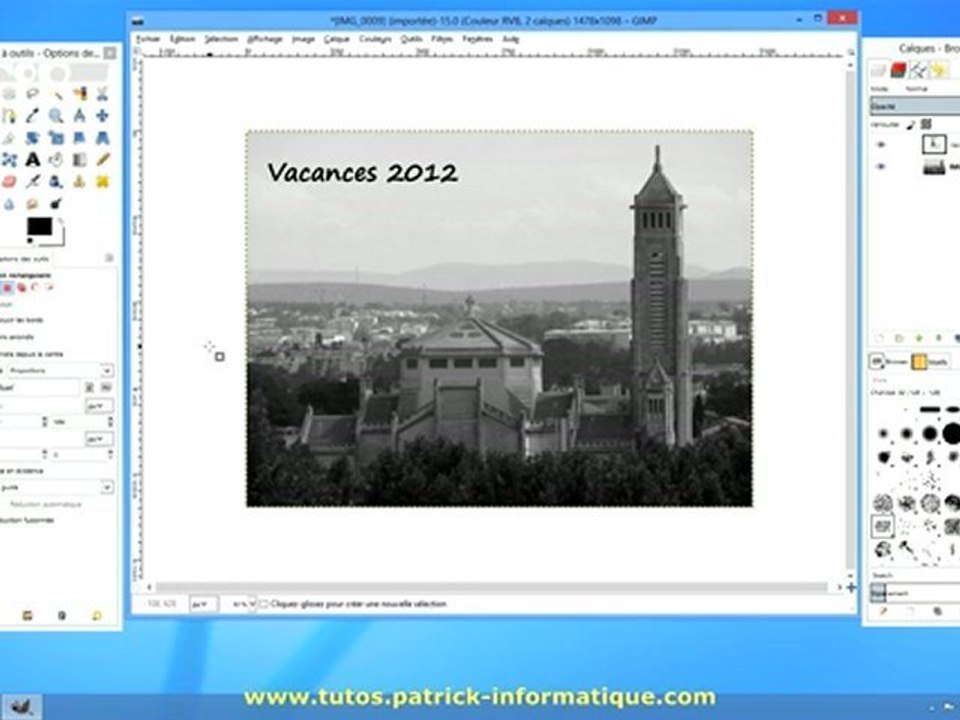This screenshot has width=960, height=720.
Task: Open status bar unit px dropdown
Action: coord(203,604)
